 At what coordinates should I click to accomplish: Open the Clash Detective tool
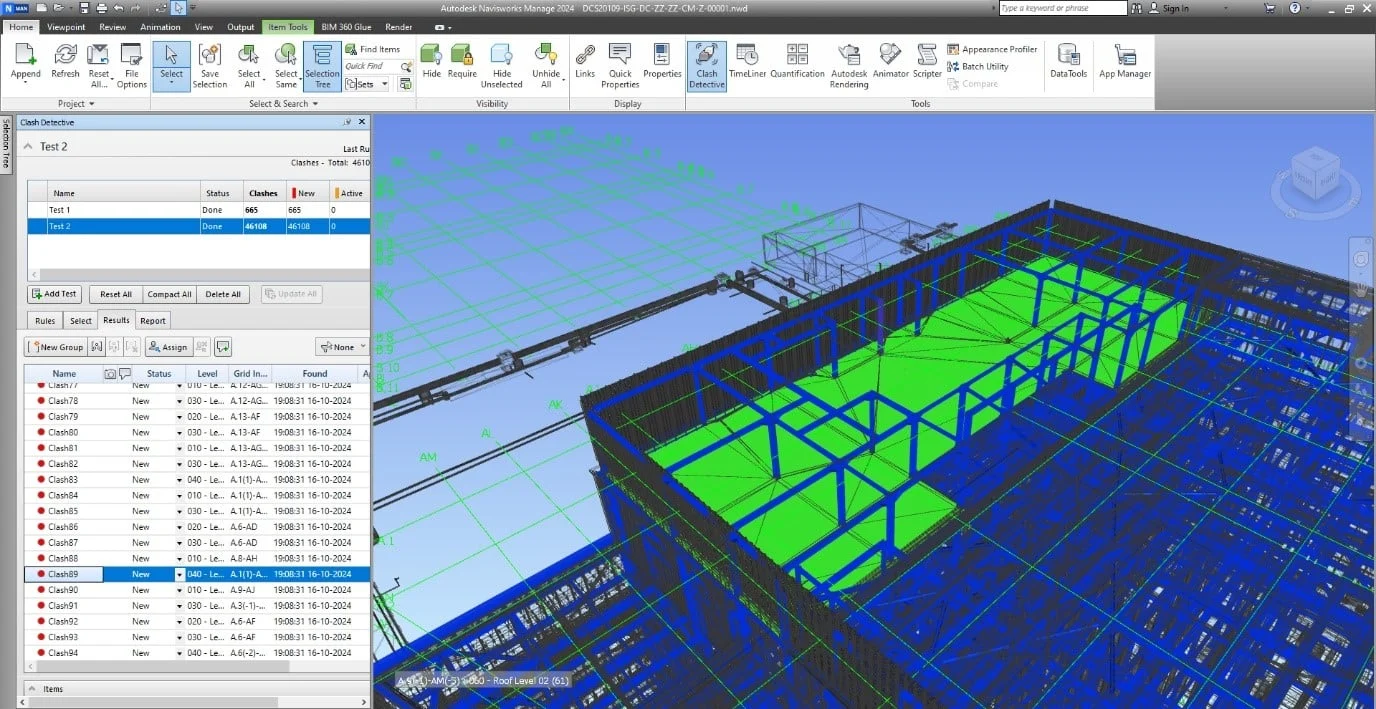[706, 64]
